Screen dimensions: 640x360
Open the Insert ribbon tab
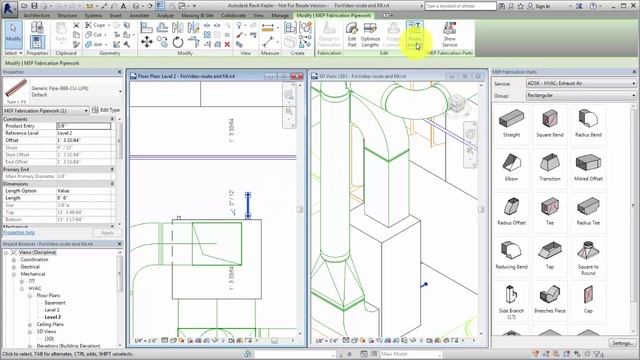[116, 15]
